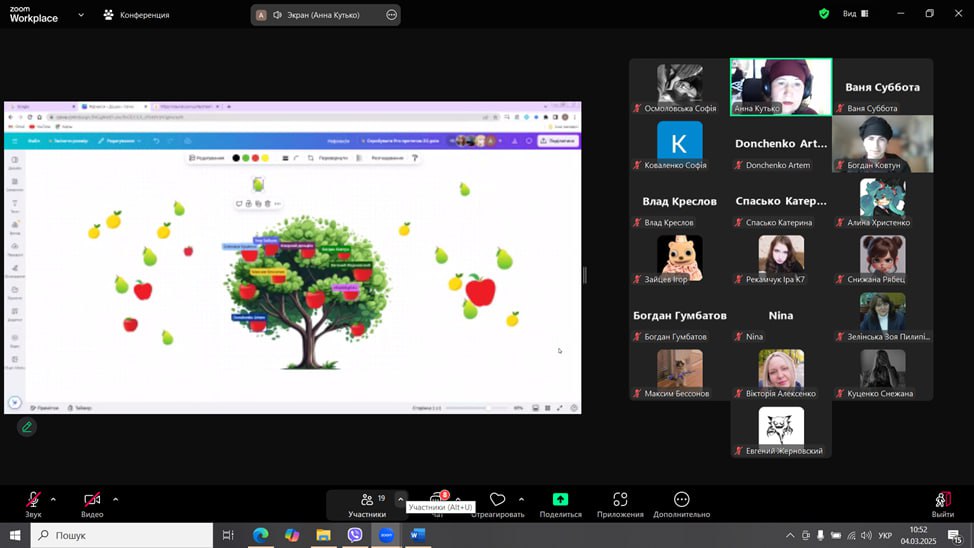Click the green Поделиться share screen icon
This screenshot has height=548, width=974.
point(560,499)
